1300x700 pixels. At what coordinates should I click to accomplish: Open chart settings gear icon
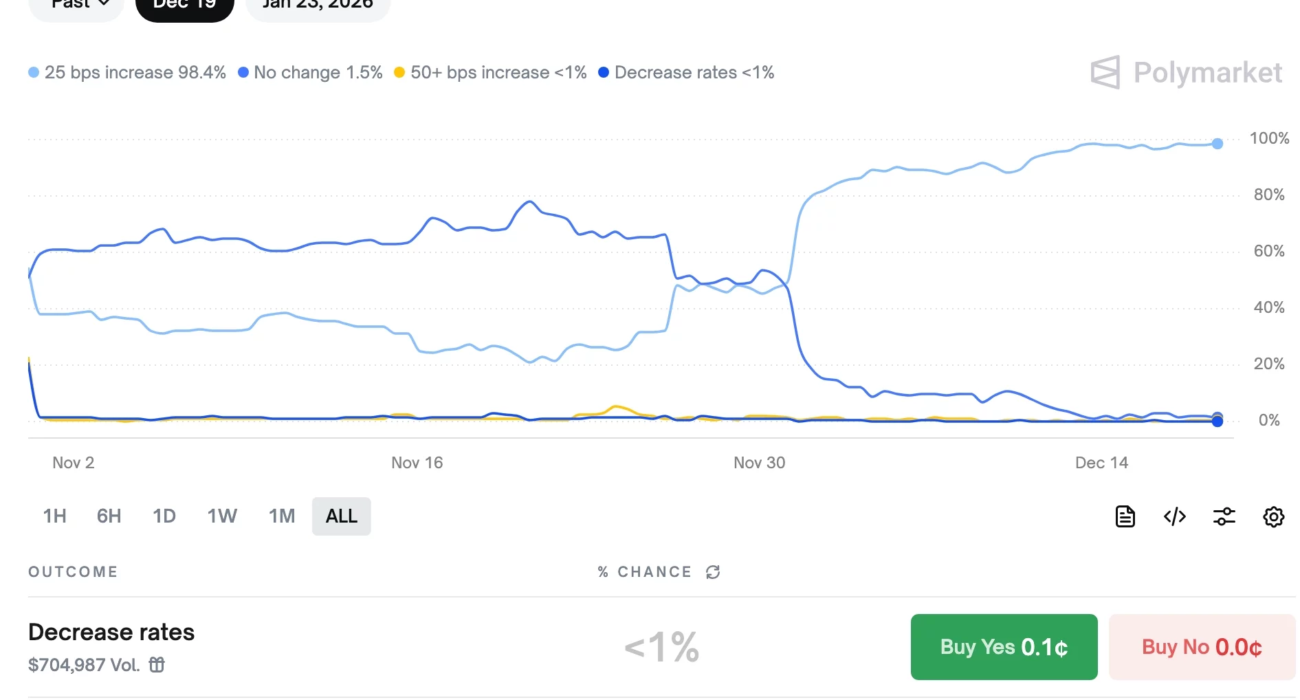1273,516
